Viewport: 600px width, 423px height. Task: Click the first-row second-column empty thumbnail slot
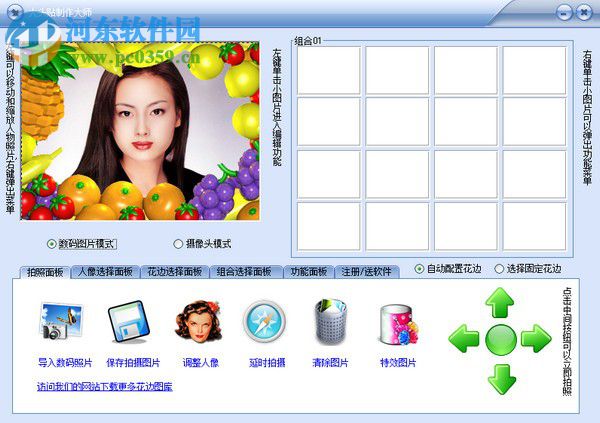tap(397, 70)
